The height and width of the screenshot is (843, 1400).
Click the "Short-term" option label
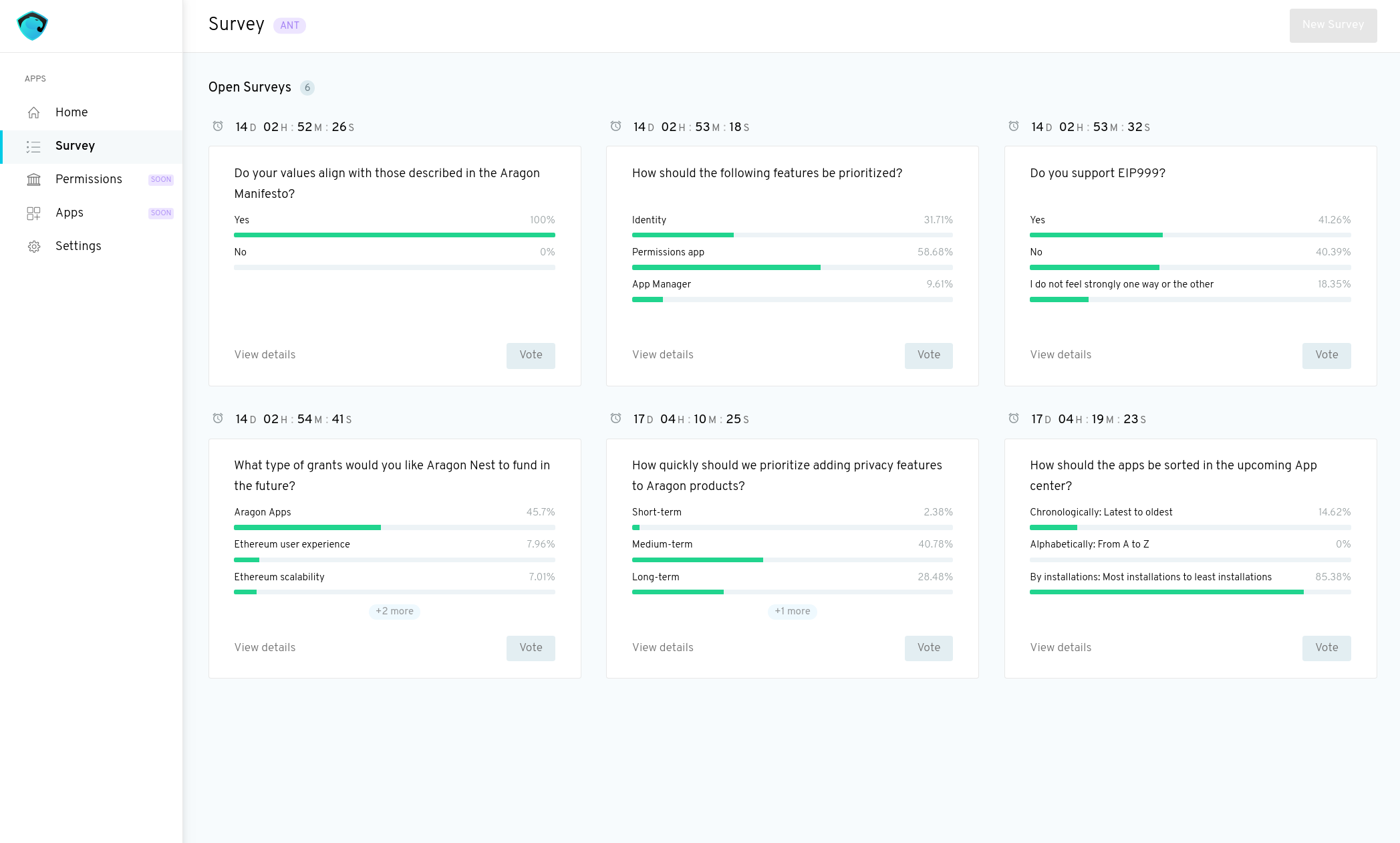tap(657, 513)
